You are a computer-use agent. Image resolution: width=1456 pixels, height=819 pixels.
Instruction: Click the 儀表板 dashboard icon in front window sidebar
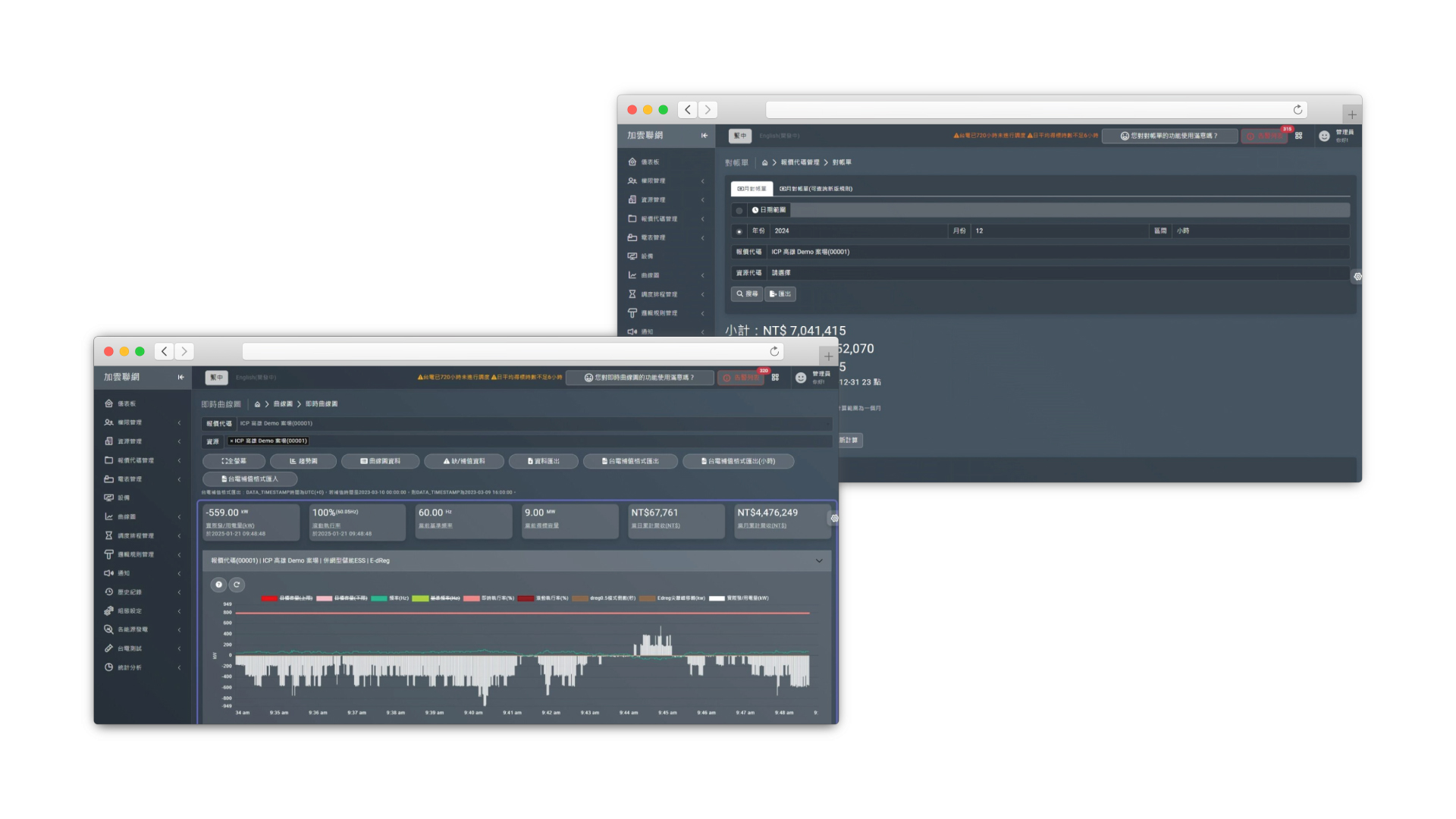pos(108,403)
